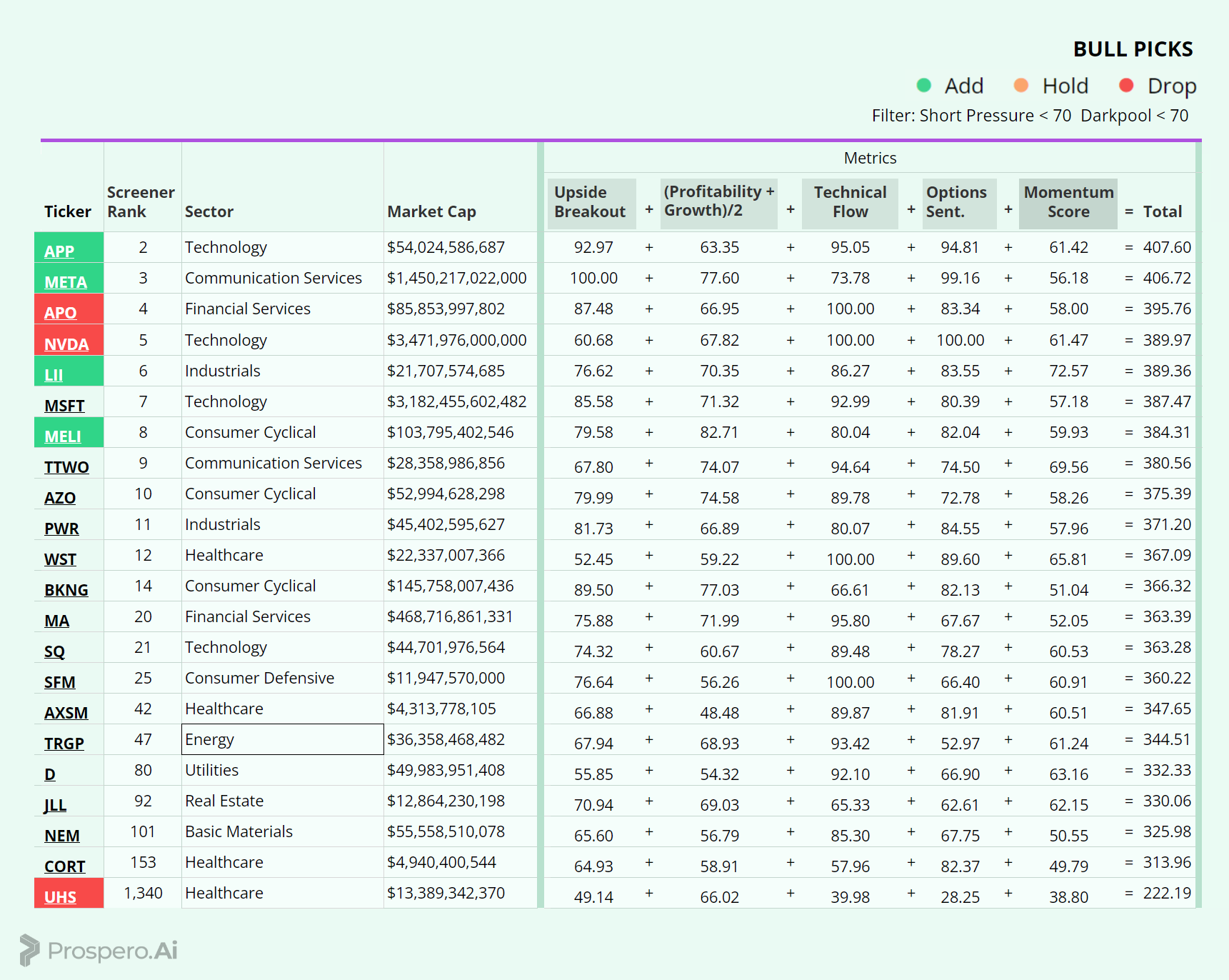Image resolution: width=1229 pixels, height=980 pixels.
Task: Select options sentiment value 99.16
Action: (x=960, y=278)
